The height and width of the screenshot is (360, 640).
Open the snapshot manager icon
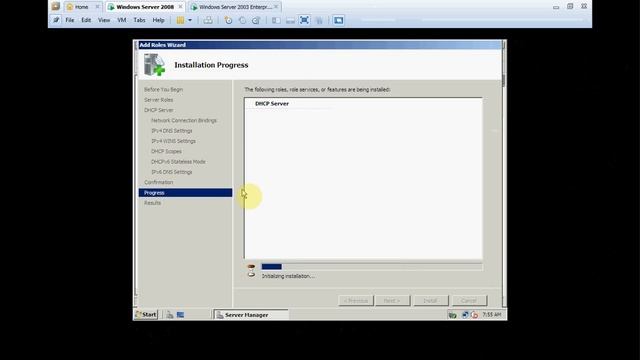[256, 20]
